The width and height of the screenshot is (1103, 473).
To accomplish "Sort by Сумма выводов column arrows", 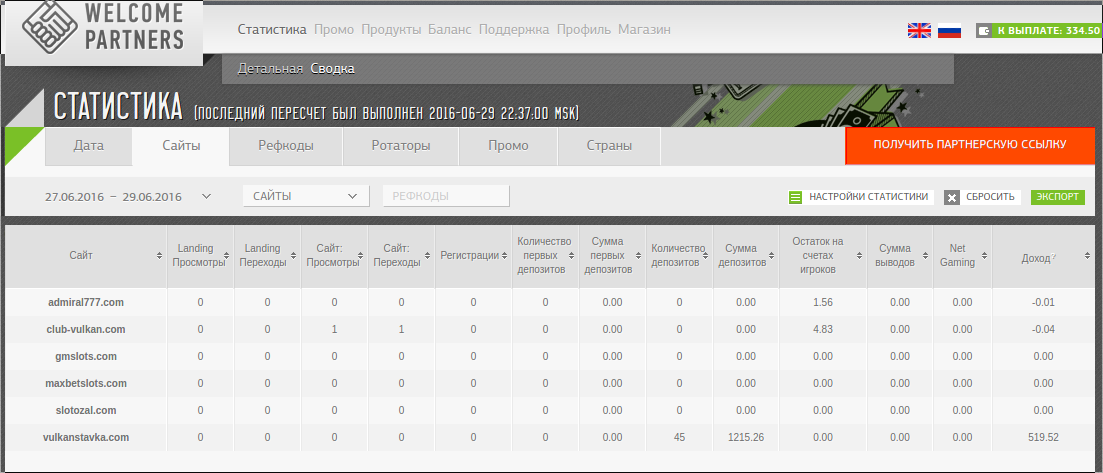I will click(x=926, y=256).
